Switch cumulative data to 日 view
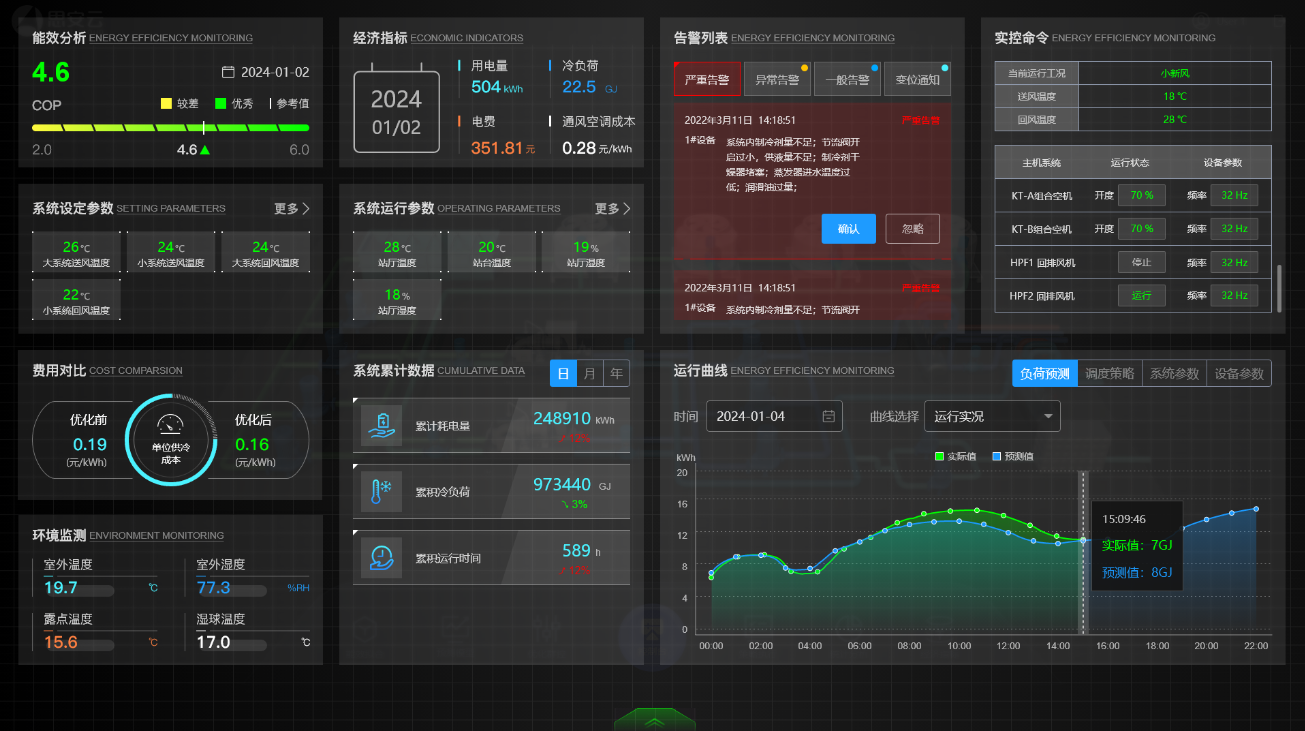 563,373
